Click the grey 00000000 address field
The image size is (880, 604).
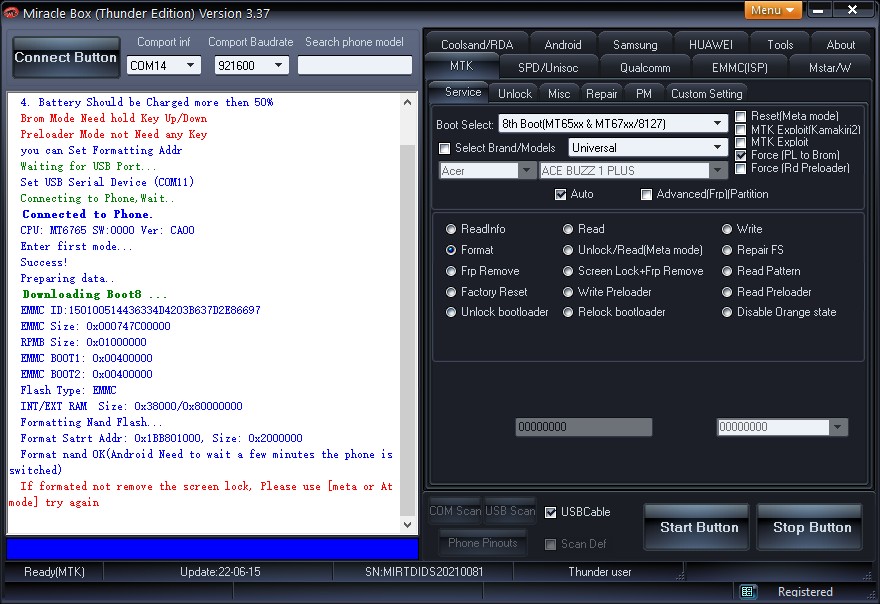coord(584,427)
